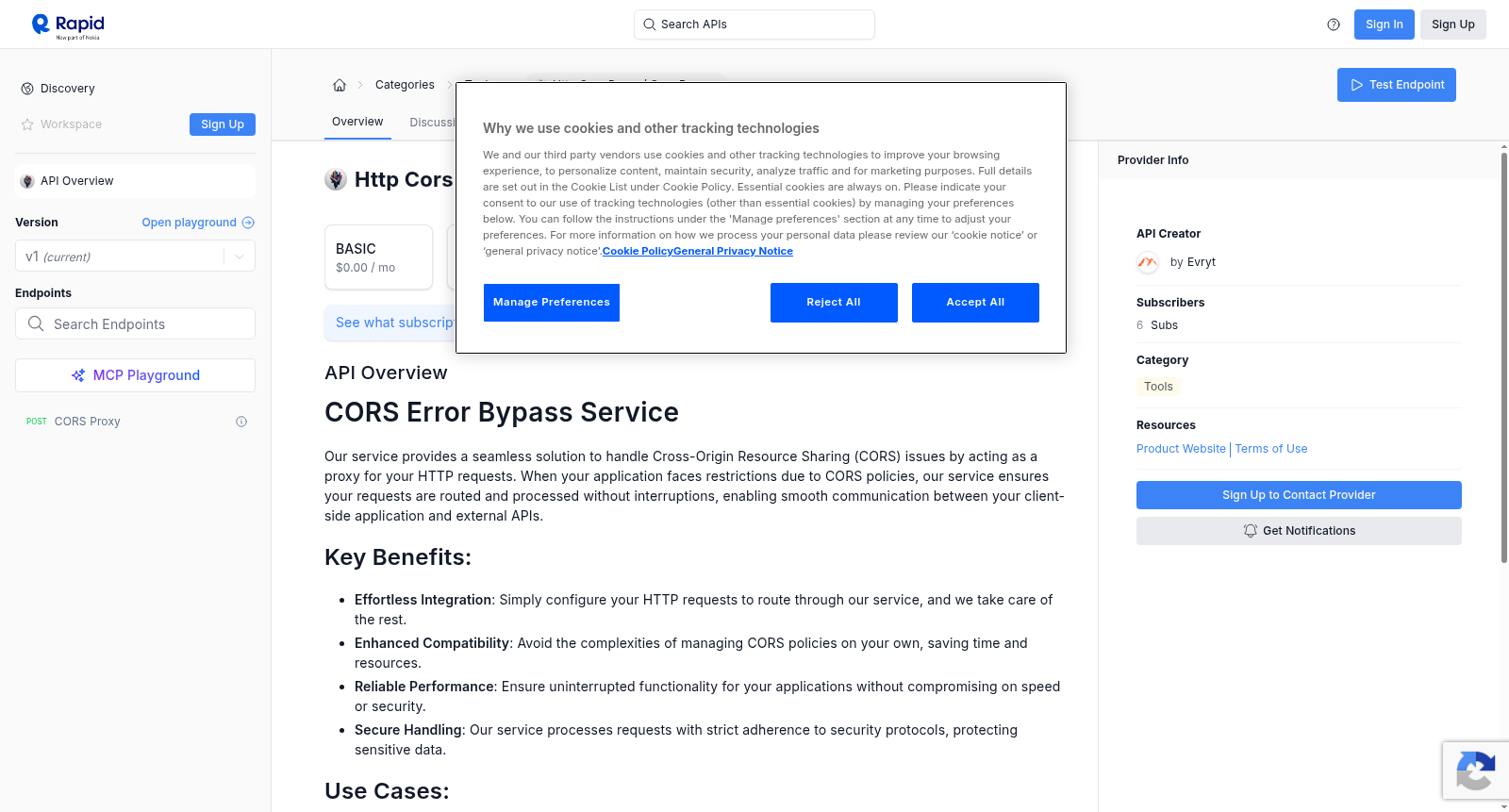Click the Open playground arrow icon

(248, 223)
